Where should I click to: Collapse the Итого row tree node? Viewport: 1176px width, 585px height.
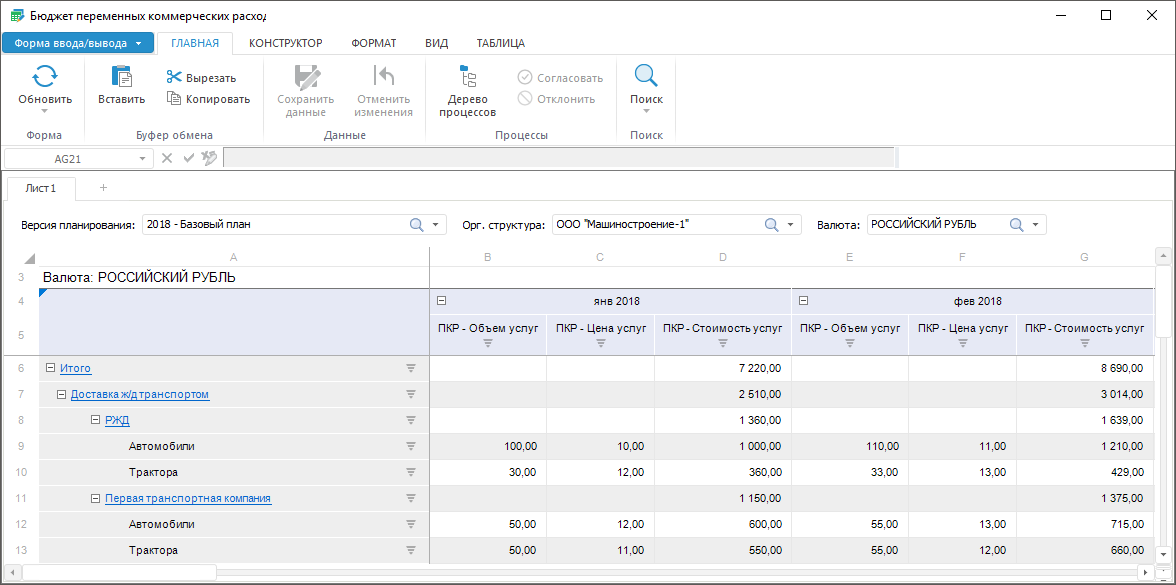coord(50,369)
